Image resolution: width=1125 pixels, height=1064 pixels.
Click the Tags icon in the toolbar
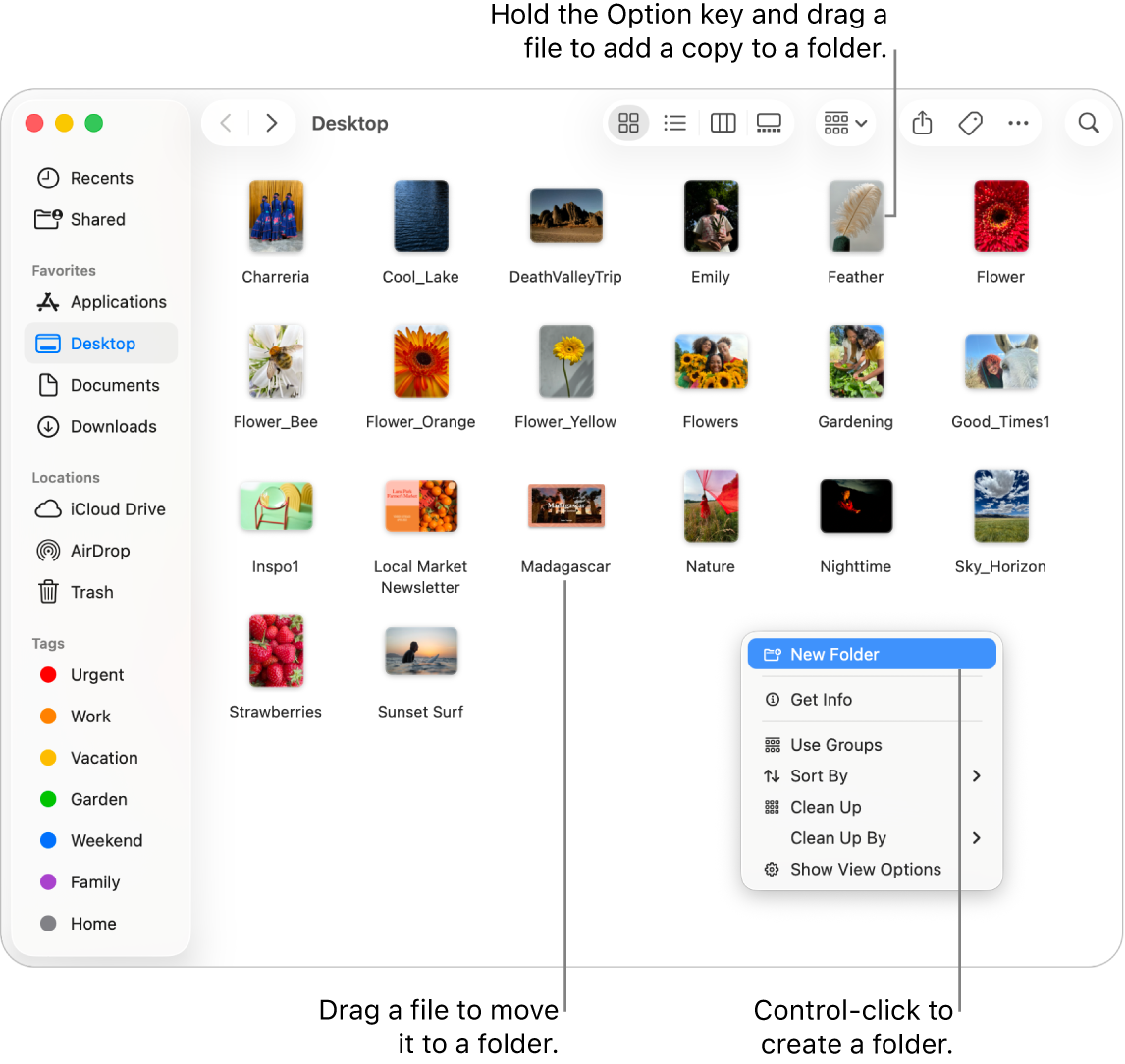pyautogui.click(x=970, y=123)
